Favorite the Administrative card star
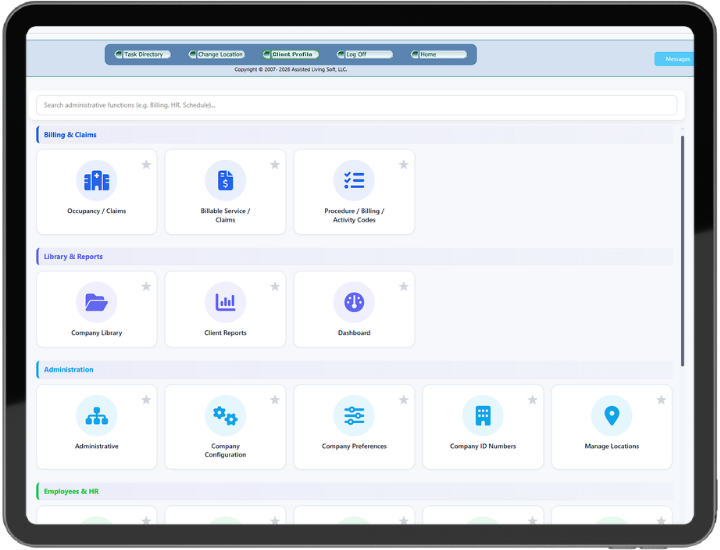720x550 pixels. coord(146,400)
